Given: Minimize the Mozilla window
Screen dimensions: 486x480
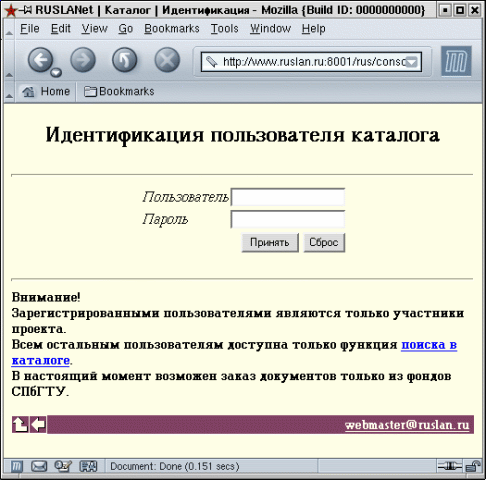Looking at the screenshot, I should coord(445,10).
